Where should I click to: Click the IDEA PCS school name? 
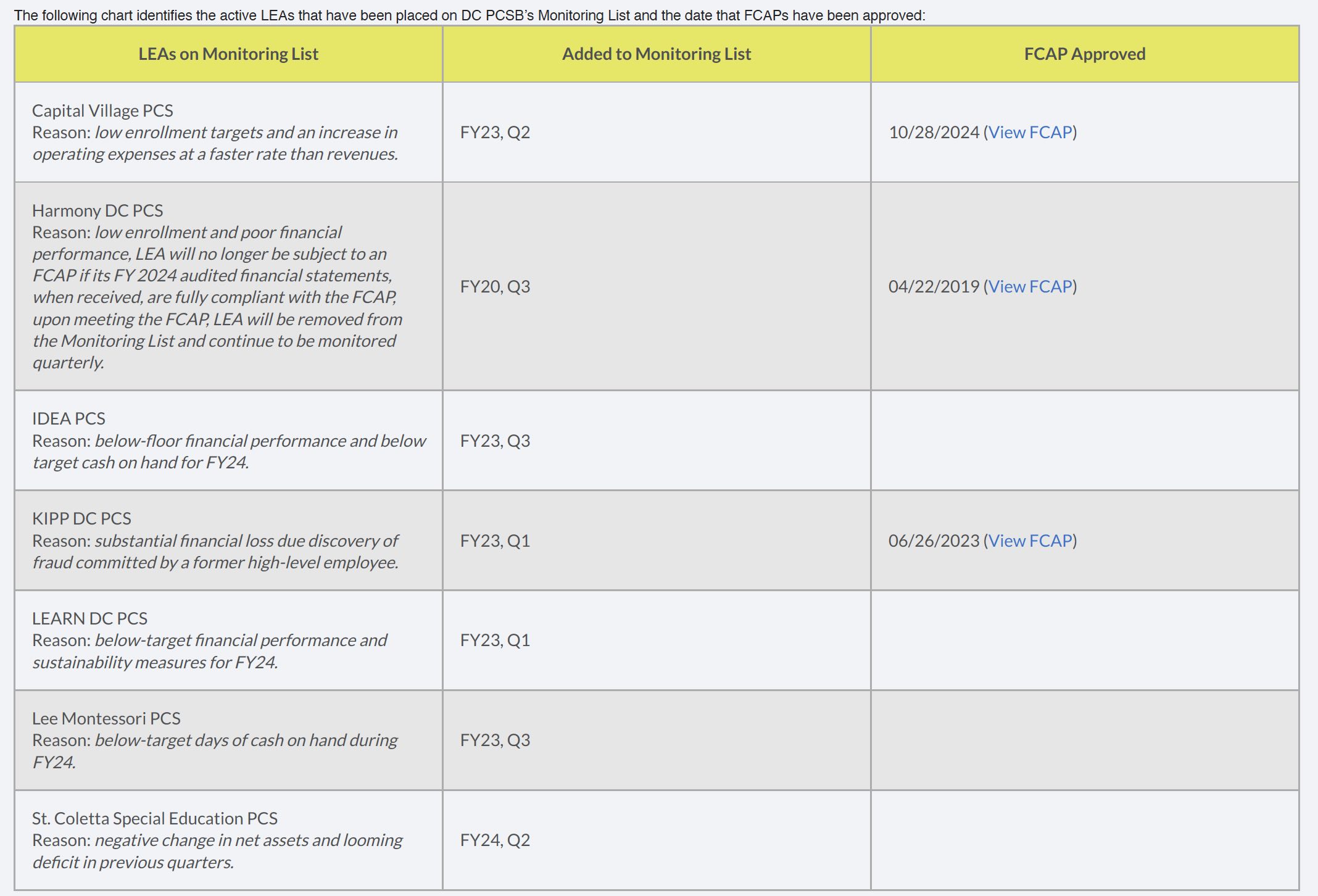pyautogui.click(x=68, y=419)
